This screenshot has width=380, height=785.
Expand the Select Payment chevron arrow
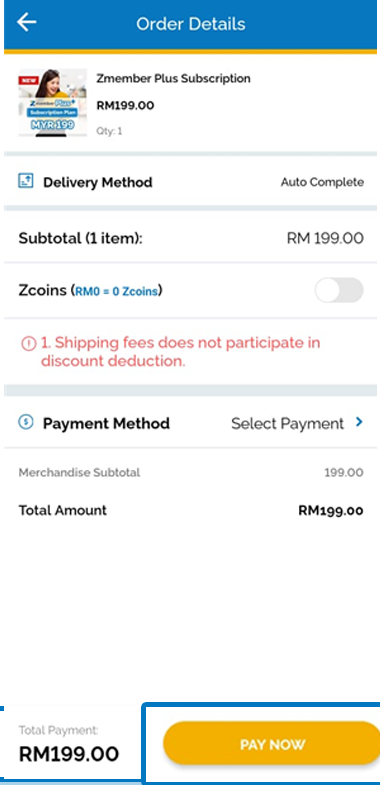point(358,423)
